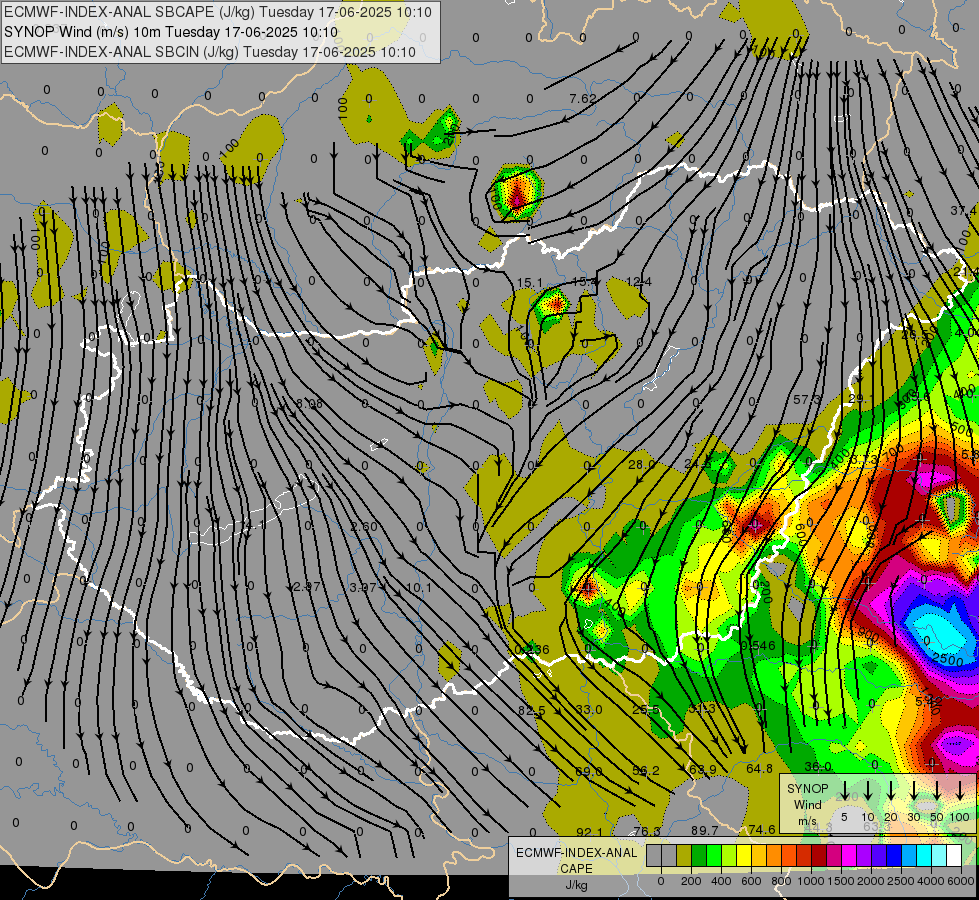979x900 pixels.
Task: Click the 92.1 value on the map
Action: tap(589, 833)
